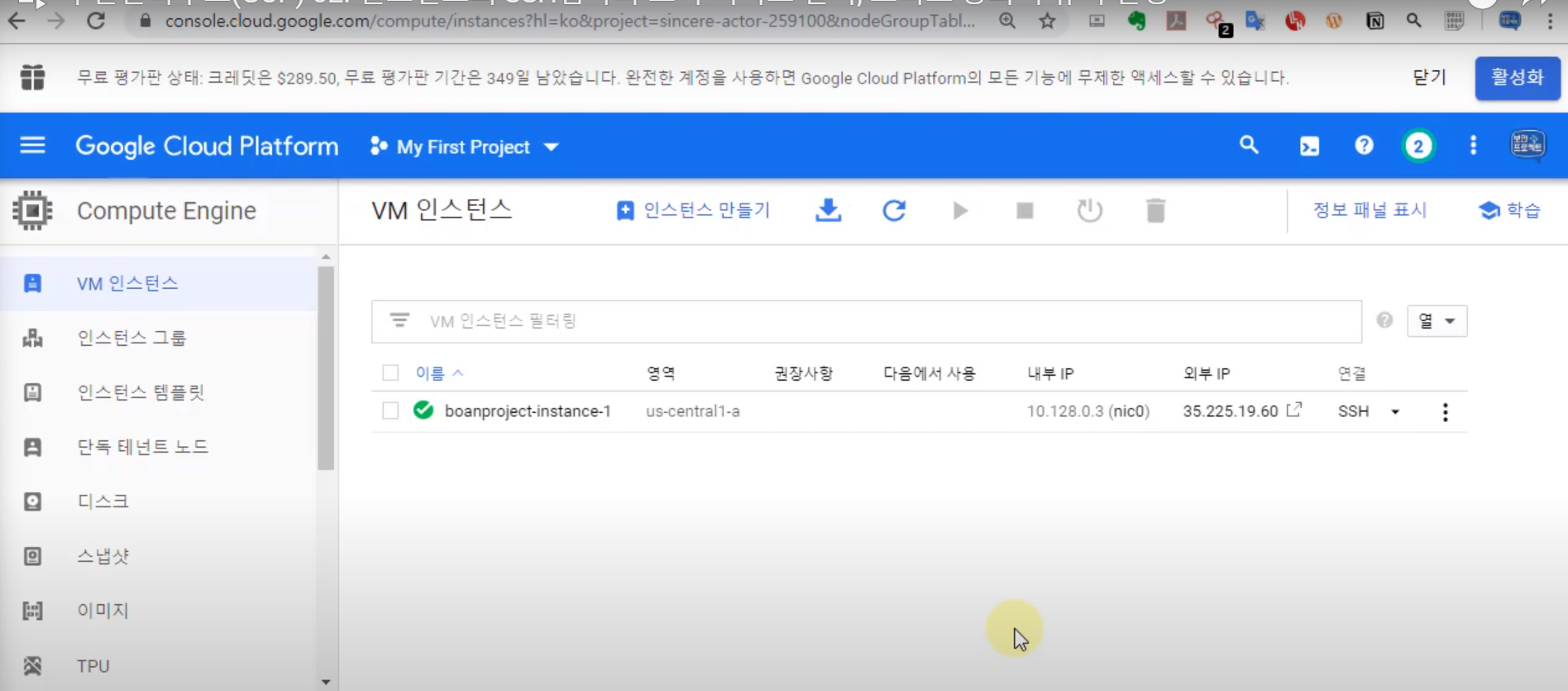Viewport: 1568px width, 691px height.
Task: Click the sidebar scroll-up arrow
Action: [326, 257]
